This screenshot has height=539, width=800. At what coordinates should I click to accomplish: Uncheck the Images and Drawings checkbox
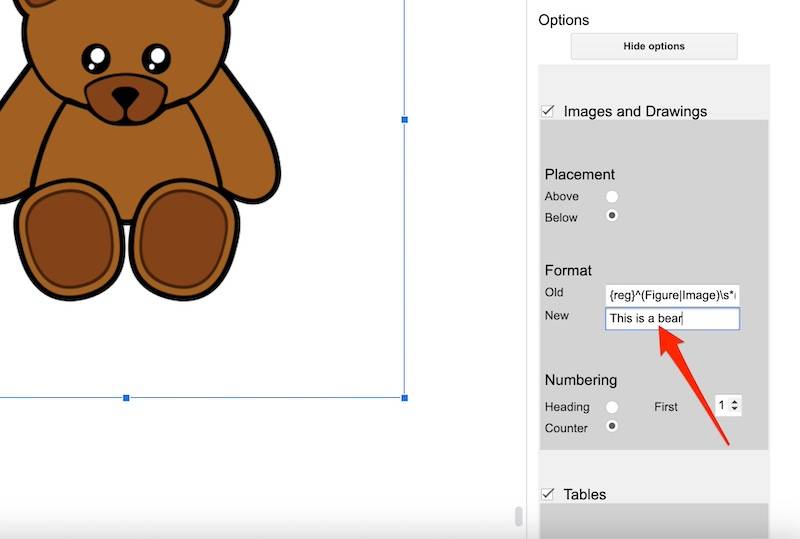point(547,111)
